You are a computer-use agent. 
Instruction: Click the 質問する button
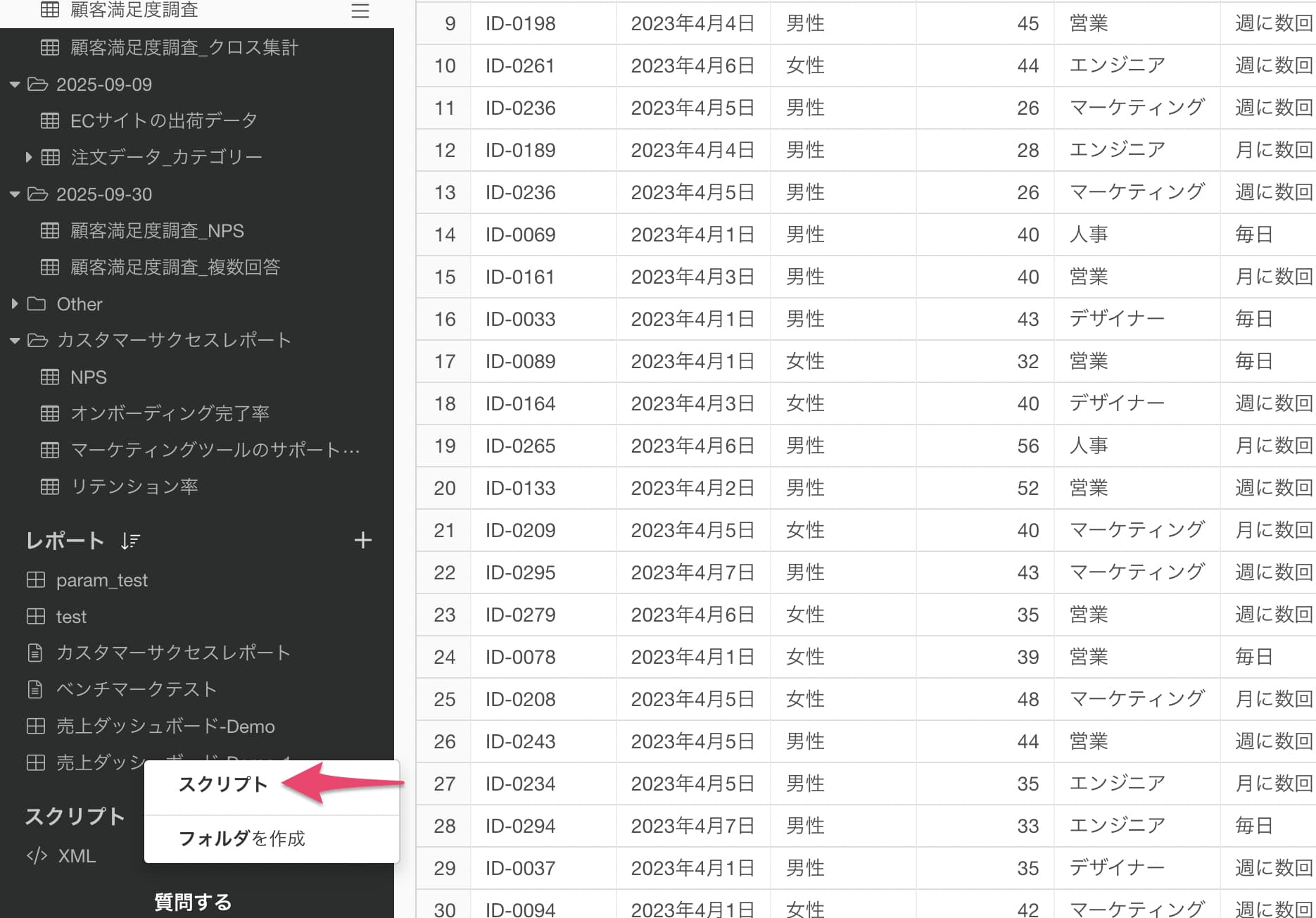coord(193,902)
